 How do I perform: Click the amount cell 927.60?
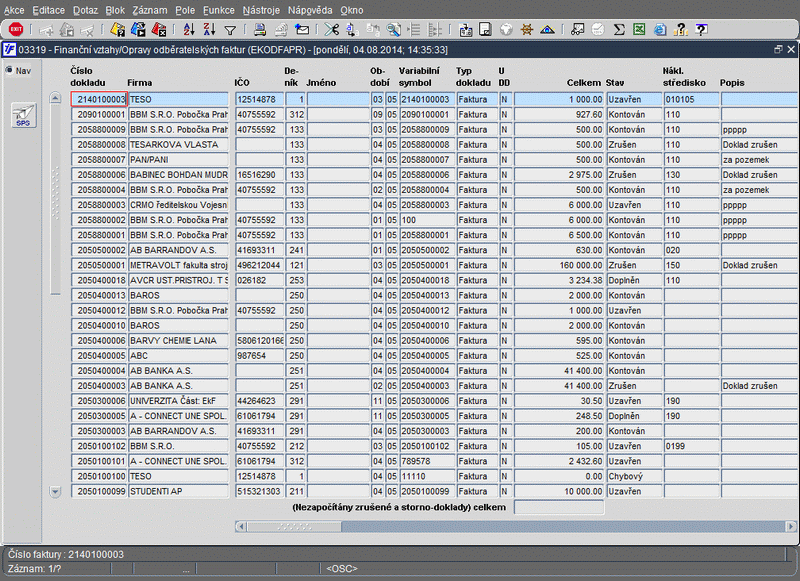click(559, 114)
